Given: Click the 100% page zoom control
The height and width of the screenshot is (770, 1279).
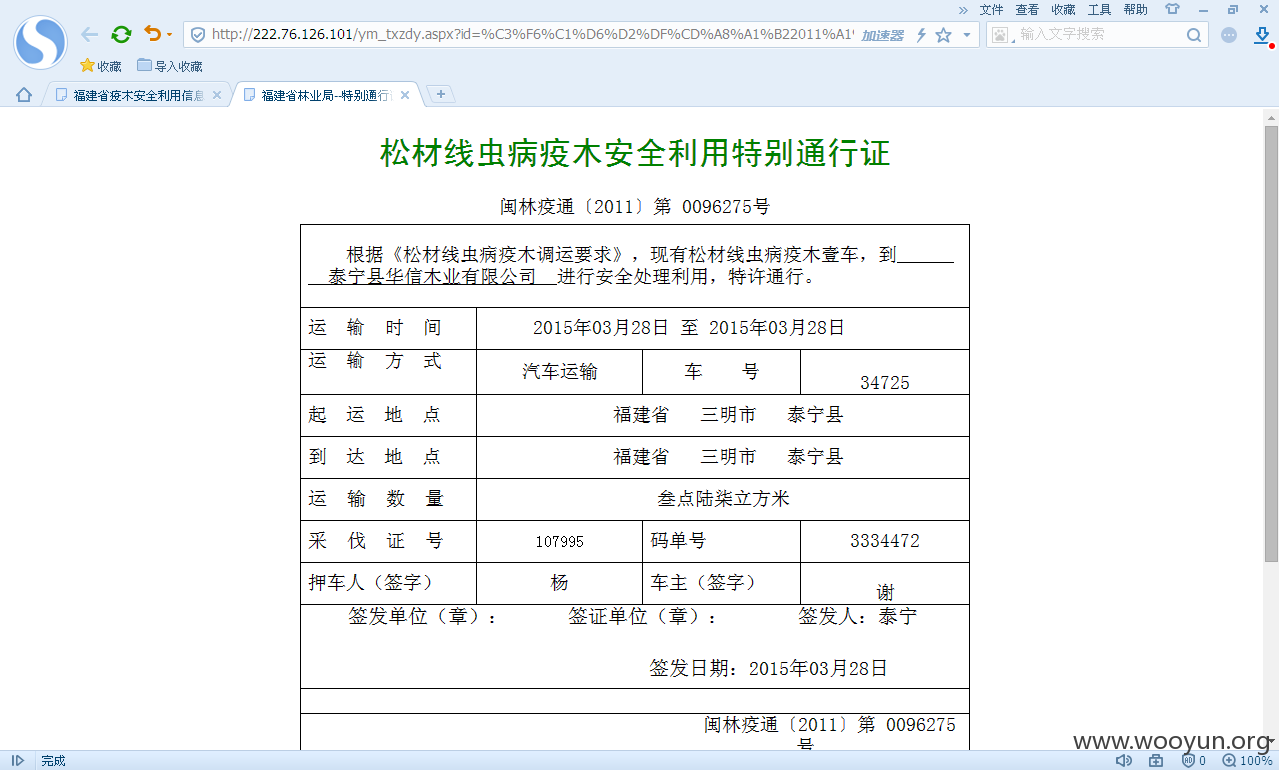Looking at the screenshot, I should pyautogui.click(x=1247, y=760).
